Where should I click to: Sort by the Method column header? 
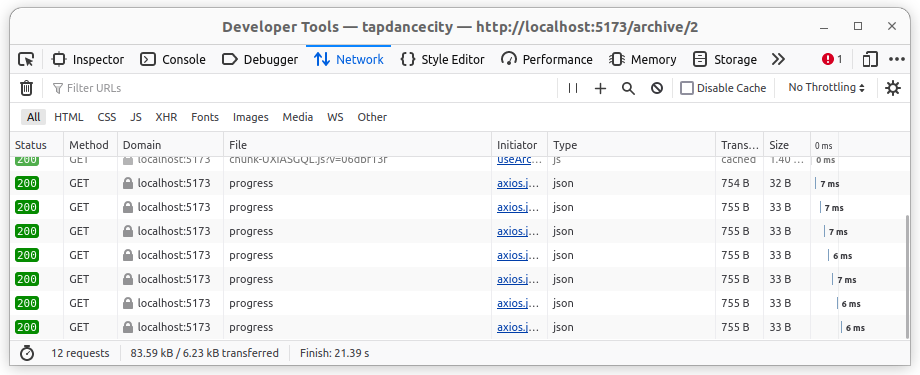pos(90,145)
